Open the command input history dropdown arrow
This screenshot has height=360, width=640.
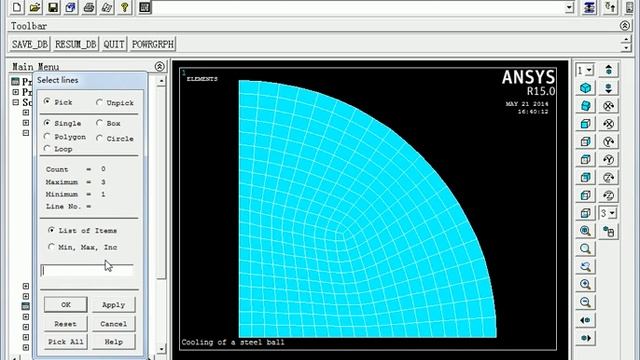pos(569,7)
